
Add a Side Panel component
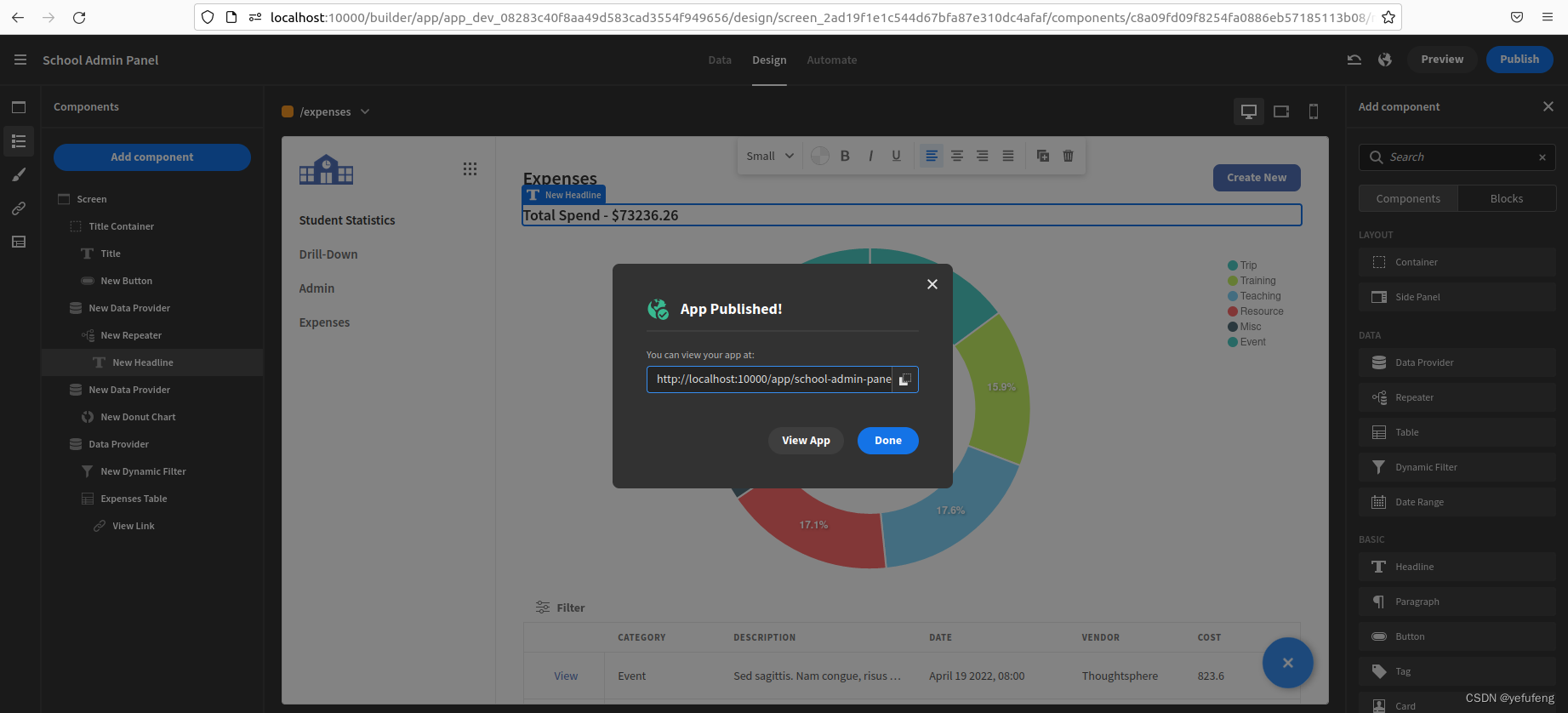(x=1457, y=297)
